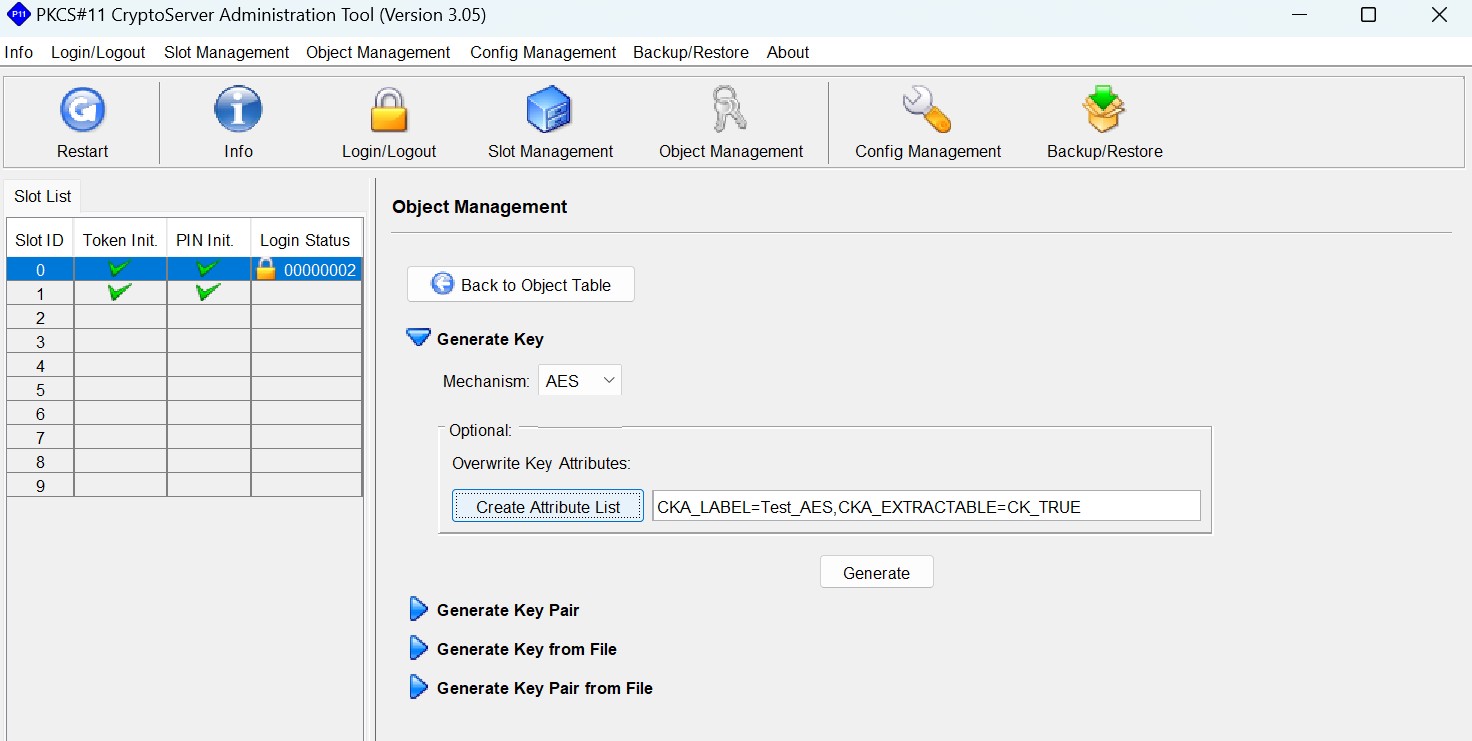This screenshot has height=741, width=1472.
Task: Click the lock icon in slot 0 Login Status
Action: tap(266, 269)
